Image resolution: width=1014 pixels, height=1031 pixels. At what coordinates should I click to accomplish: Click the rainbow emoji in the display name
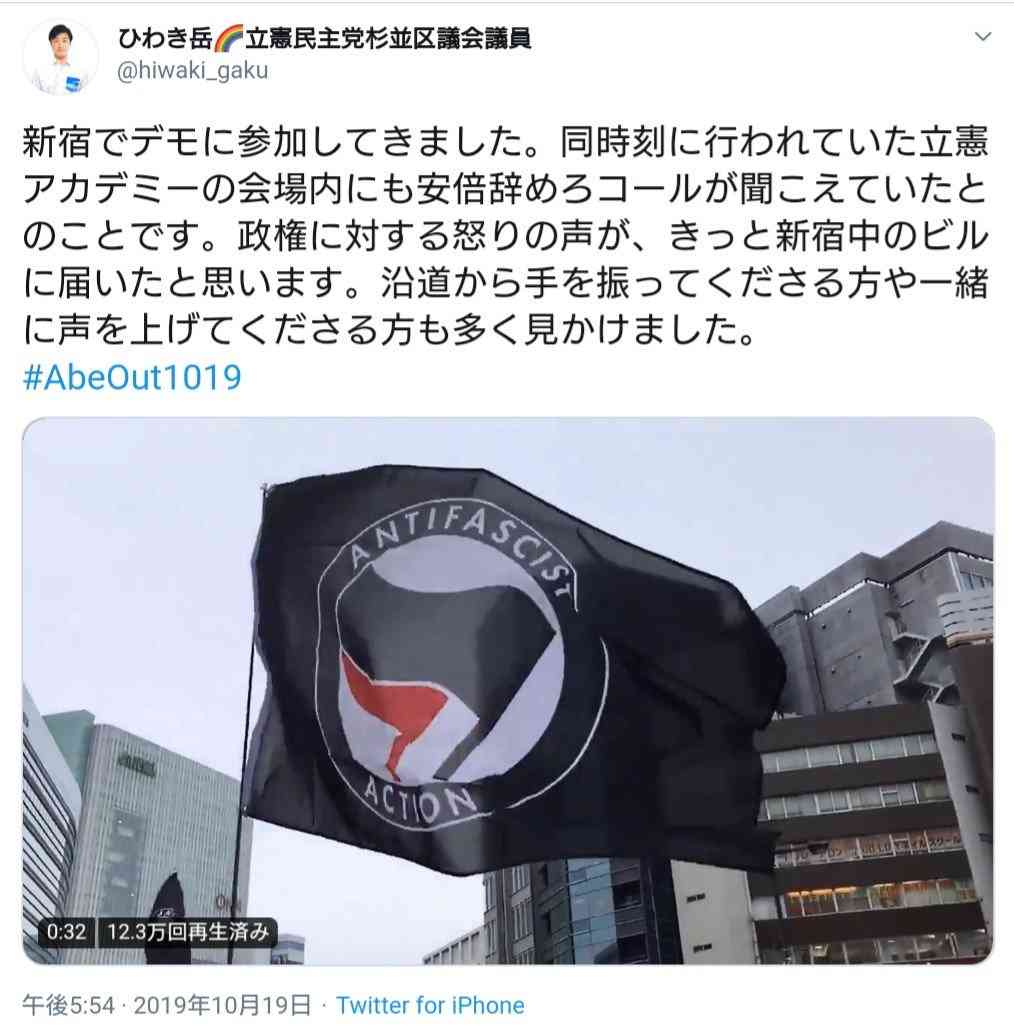click(x=229, y=39)
